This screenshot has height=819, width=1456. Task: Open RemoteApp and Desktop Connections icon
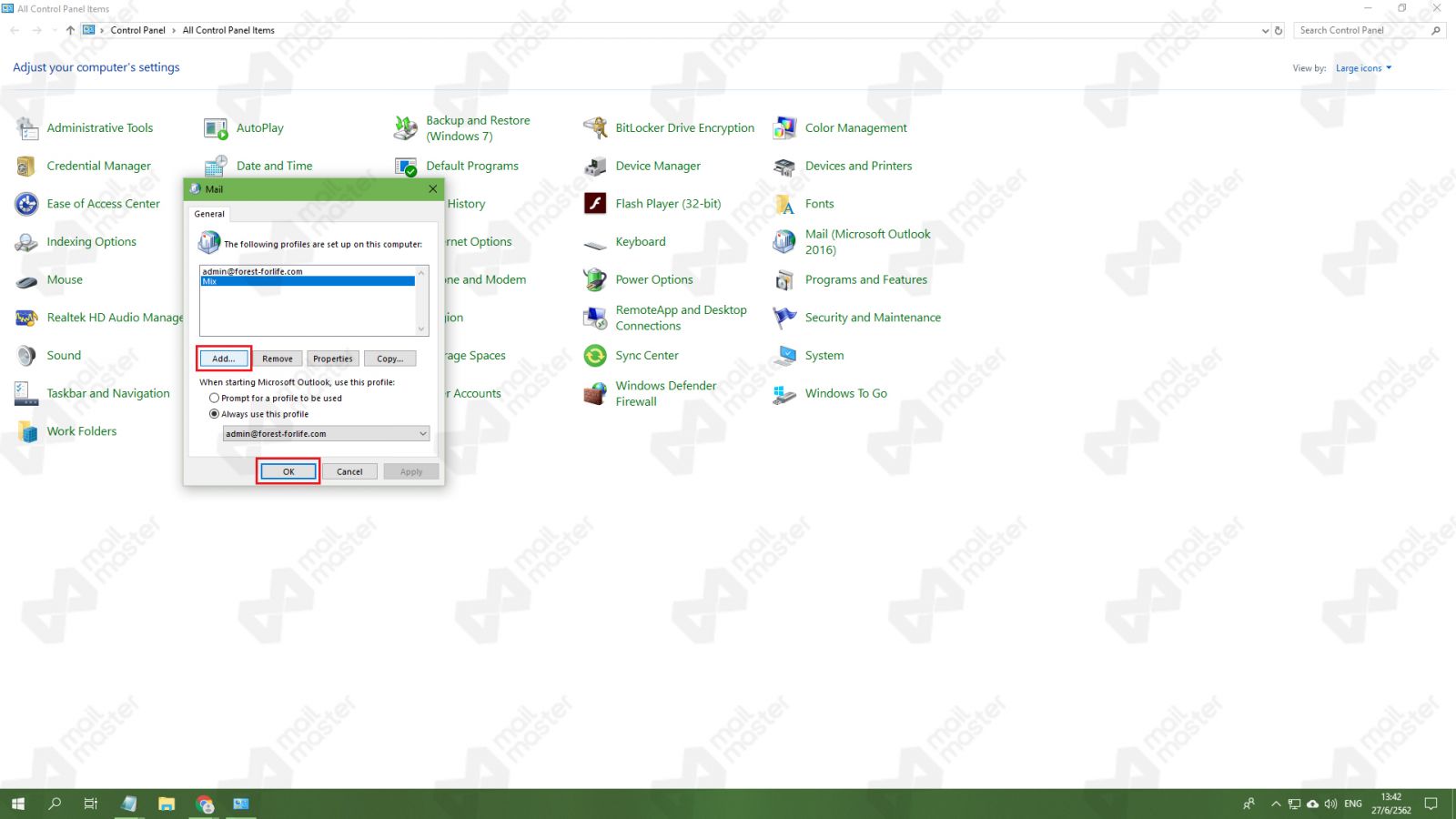(595, 318)
